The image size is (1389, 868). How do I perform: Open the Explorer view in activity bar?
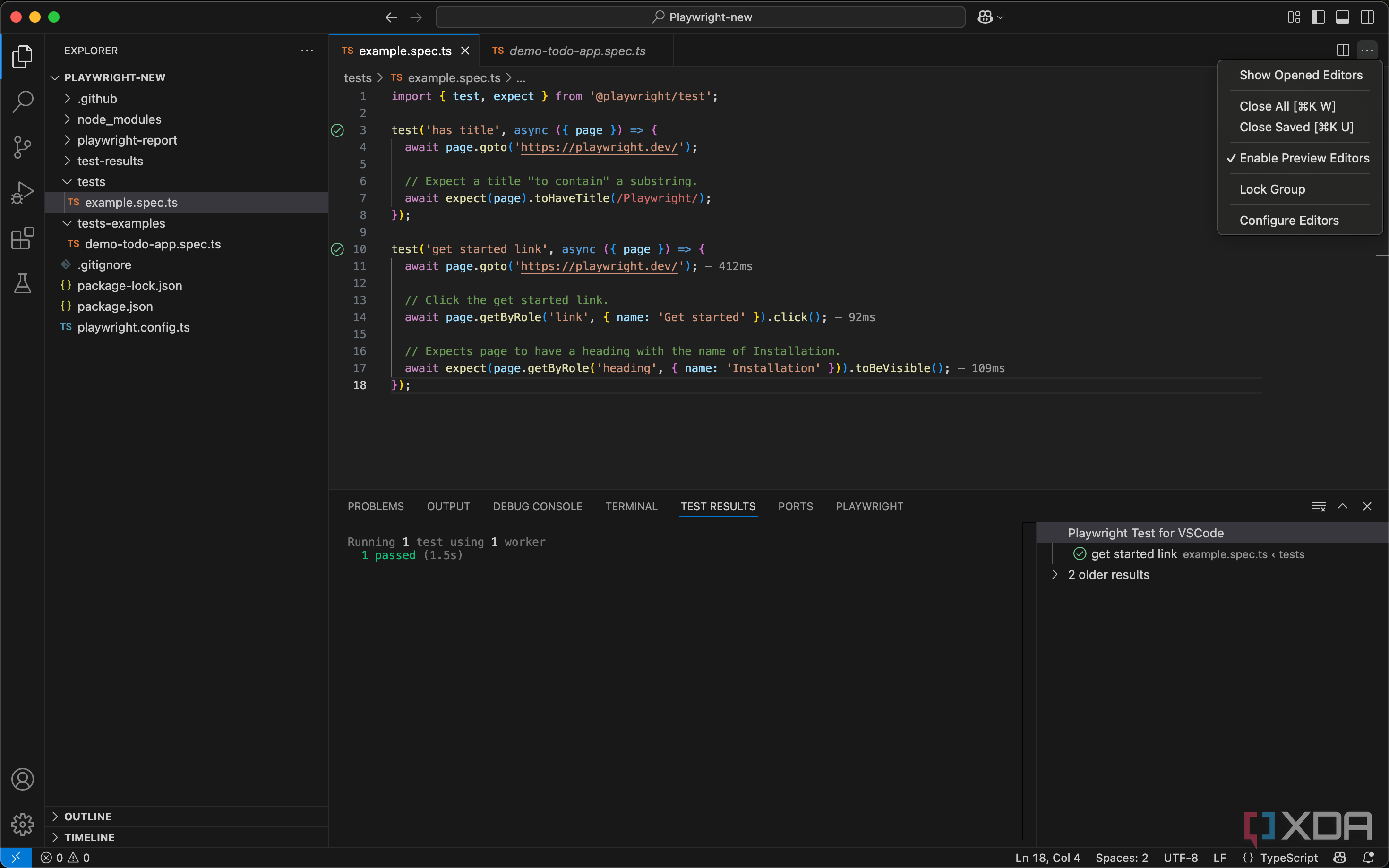pyautogui.click(x=22, y=56)
